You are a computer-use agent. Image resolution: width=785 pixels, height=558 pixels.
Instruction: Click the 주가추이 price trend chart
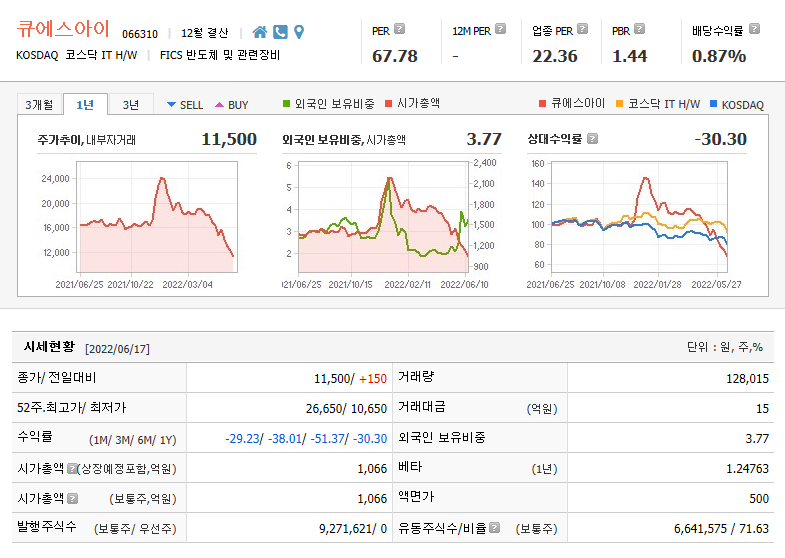[x=157, y=217]
